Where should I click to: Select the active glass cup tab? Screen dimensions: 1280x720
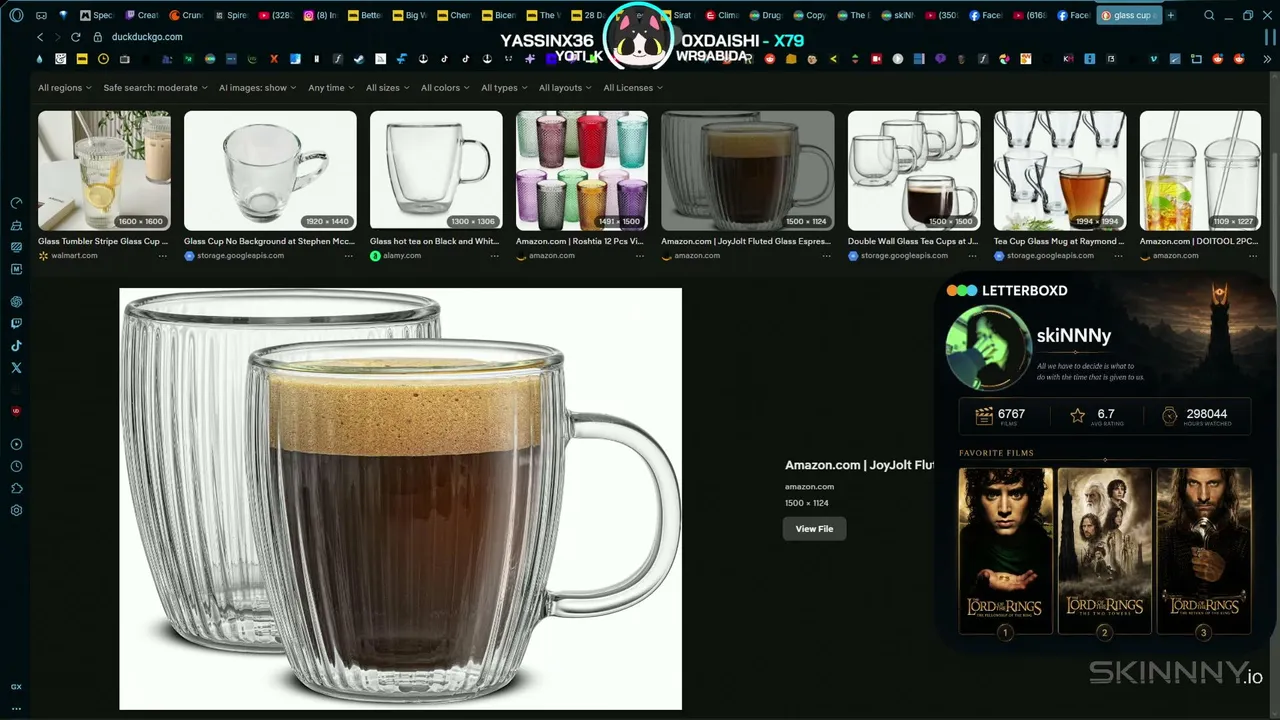(1129, 15)
